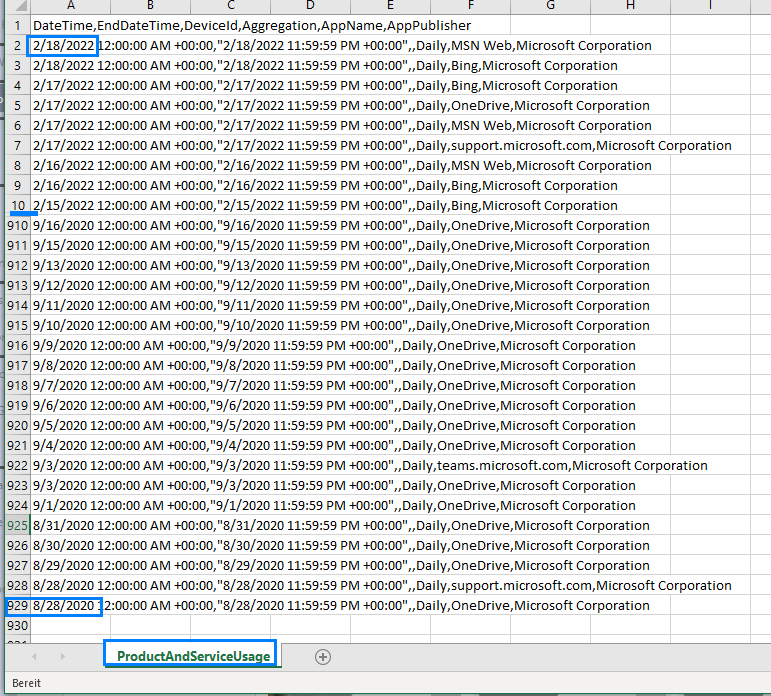This screenshot has height=696, width=771.
Task: Click 8/28/2020 support.microsoft.com row cell
Action: pyautogui.click(x=382, y=586)
